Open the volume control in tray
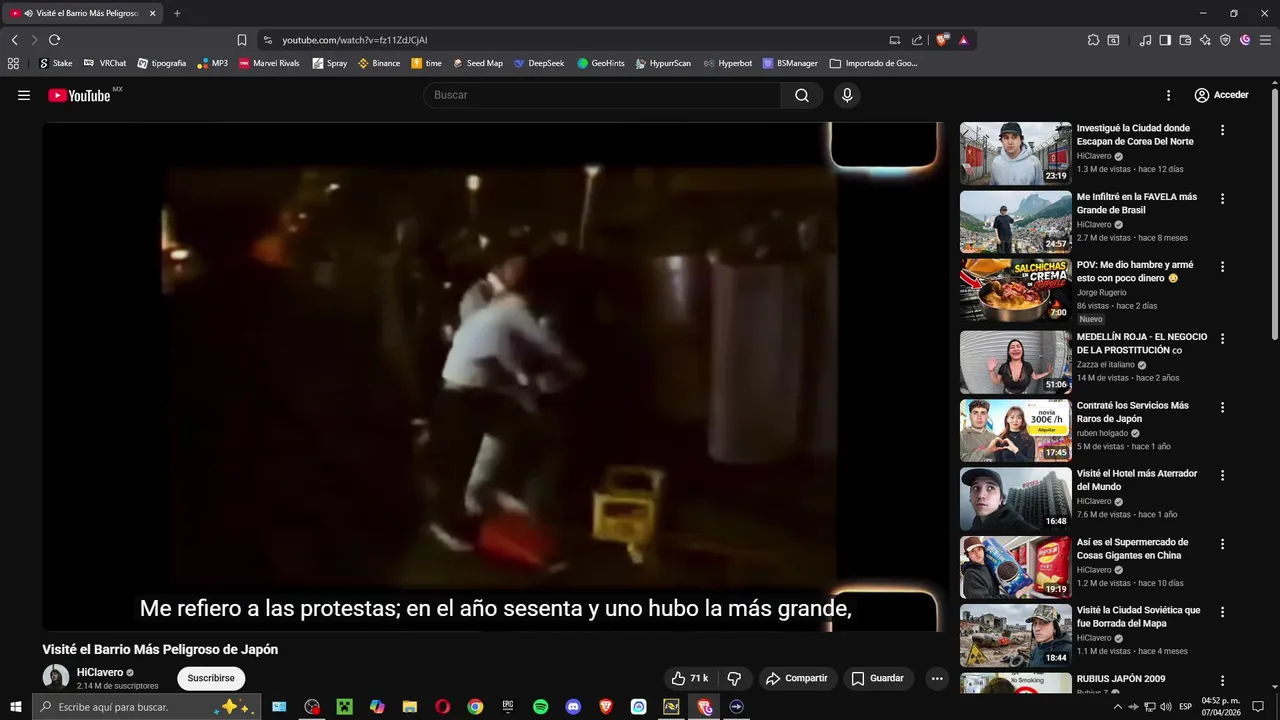Viewport: 1280px width, 720px height. 1167,707
